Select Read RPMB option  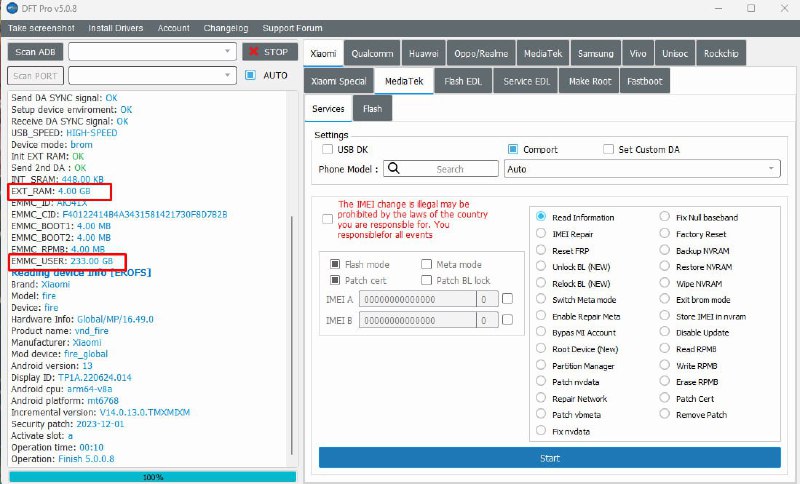(664, 348)
